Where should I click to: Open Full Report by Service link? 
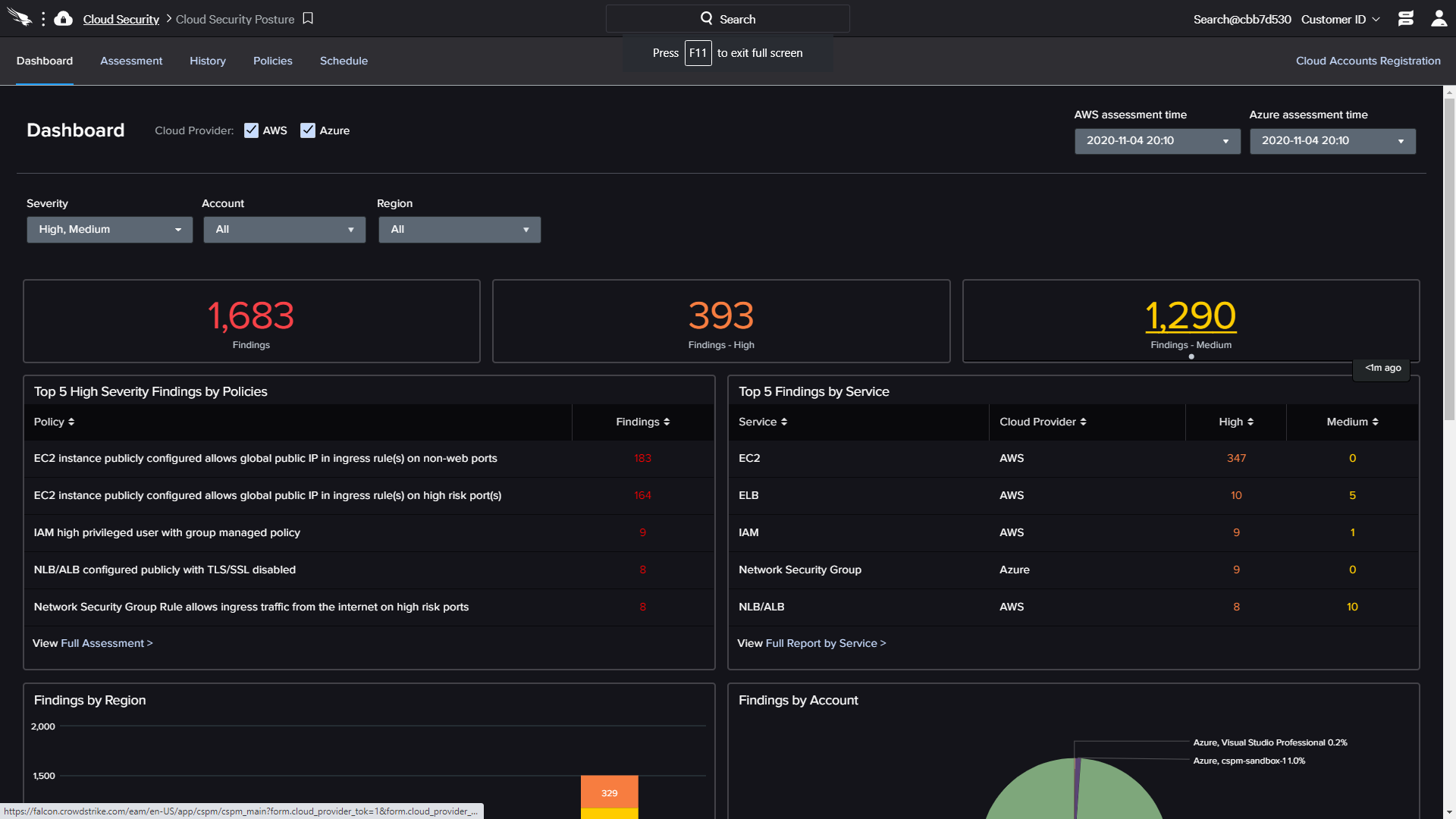pyautogui.click(x=825, y=643)
